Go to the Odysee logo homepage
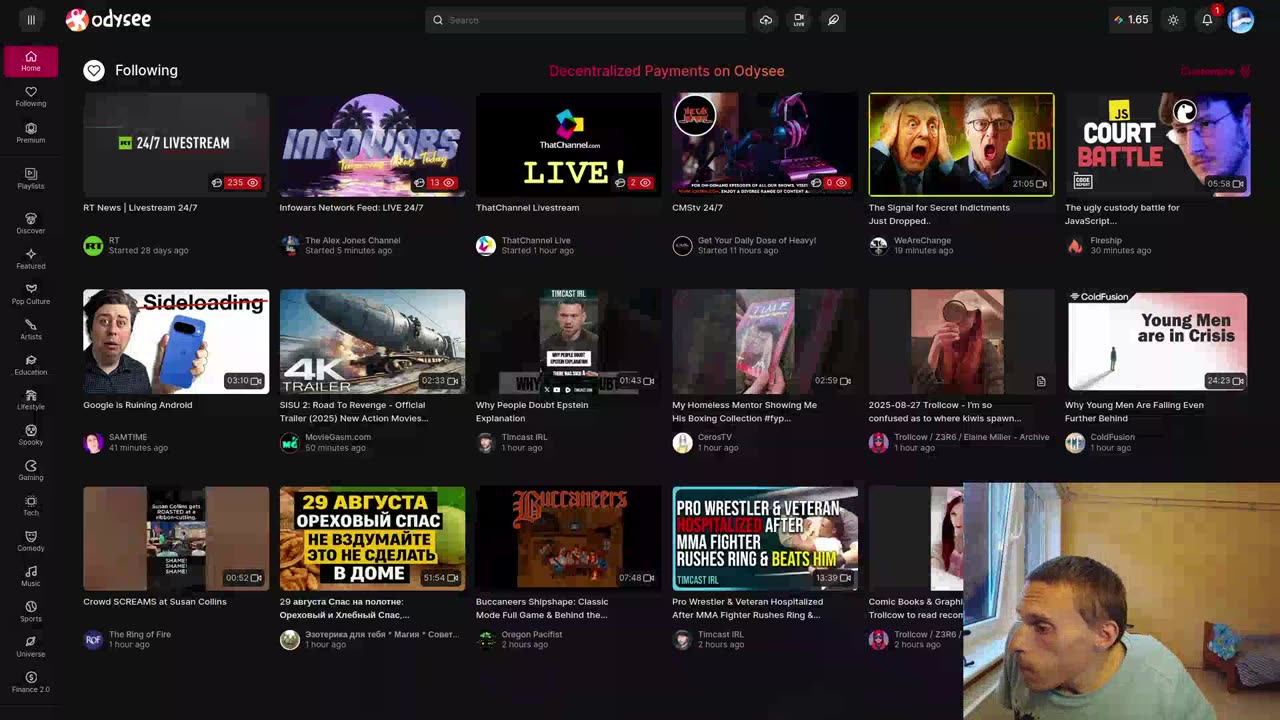The height and width of the screenshot is (720, 1280). (108, 20)
